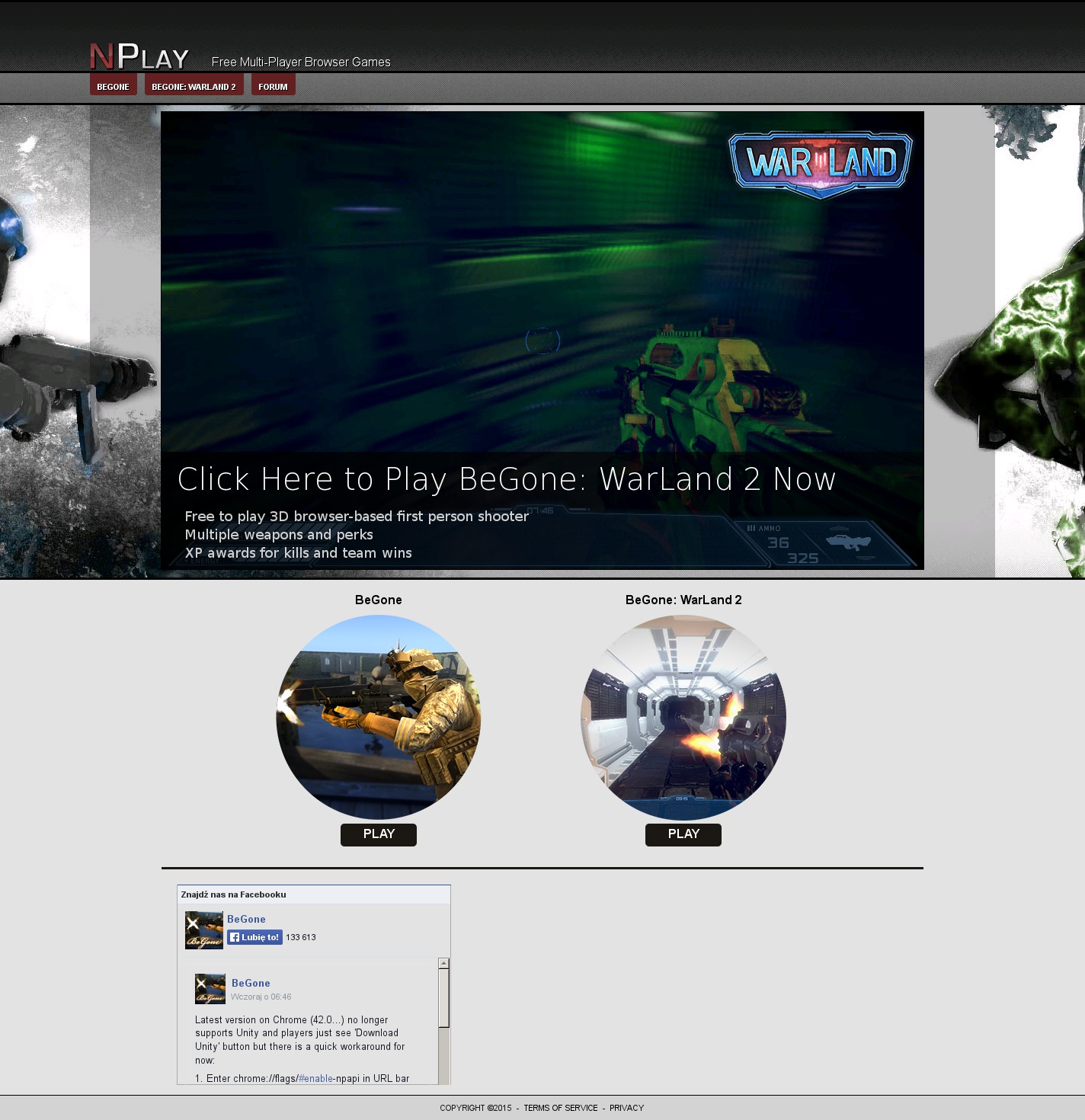Open TERMS OF SERVICE footer link
Screen dimensions: 1085x1120
tap(561, 1108)
